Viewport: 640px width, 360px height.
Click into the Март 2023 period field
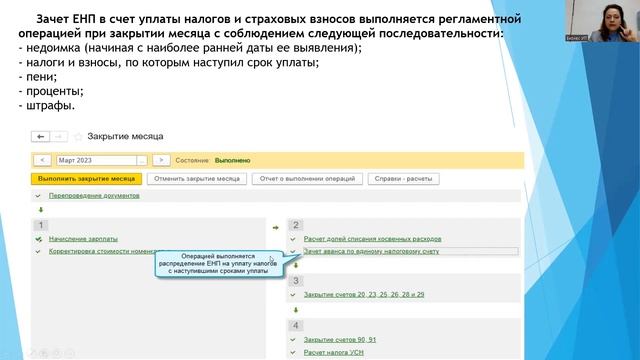point(96,160)
